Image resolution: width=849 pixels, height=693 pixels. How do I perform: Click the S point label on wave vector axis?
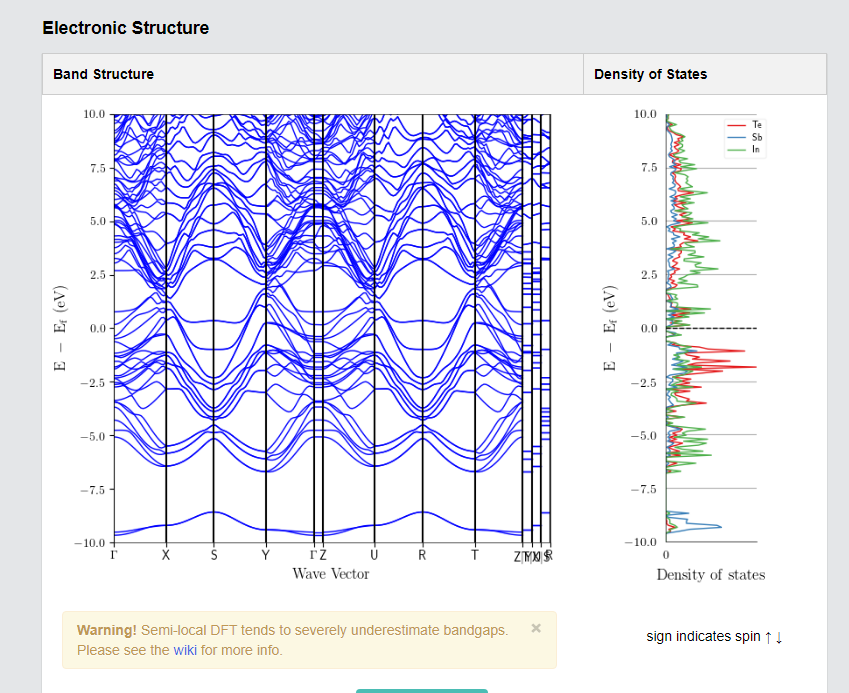pos(213,555)
